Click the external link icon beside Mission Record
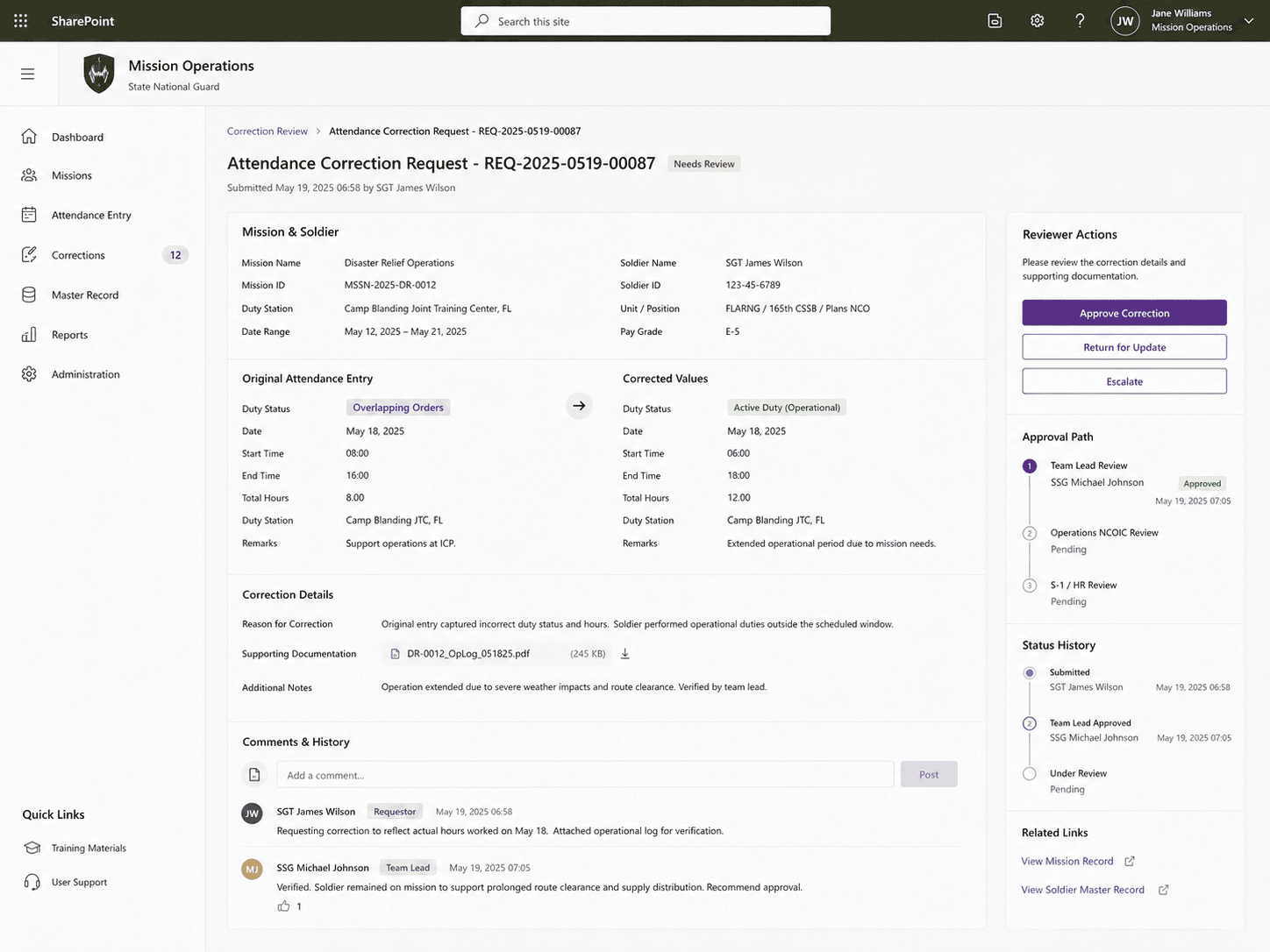The image size is (1270, 952). click(1130, 862)
